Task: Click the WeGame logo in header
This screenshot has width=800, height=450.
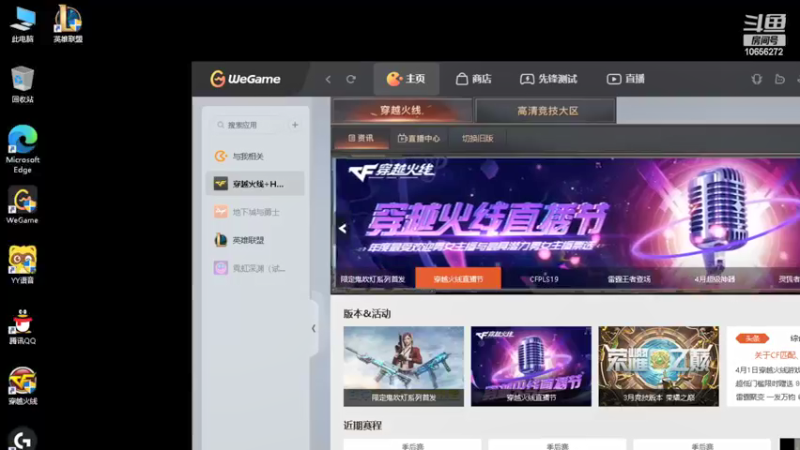Action: 245,79
